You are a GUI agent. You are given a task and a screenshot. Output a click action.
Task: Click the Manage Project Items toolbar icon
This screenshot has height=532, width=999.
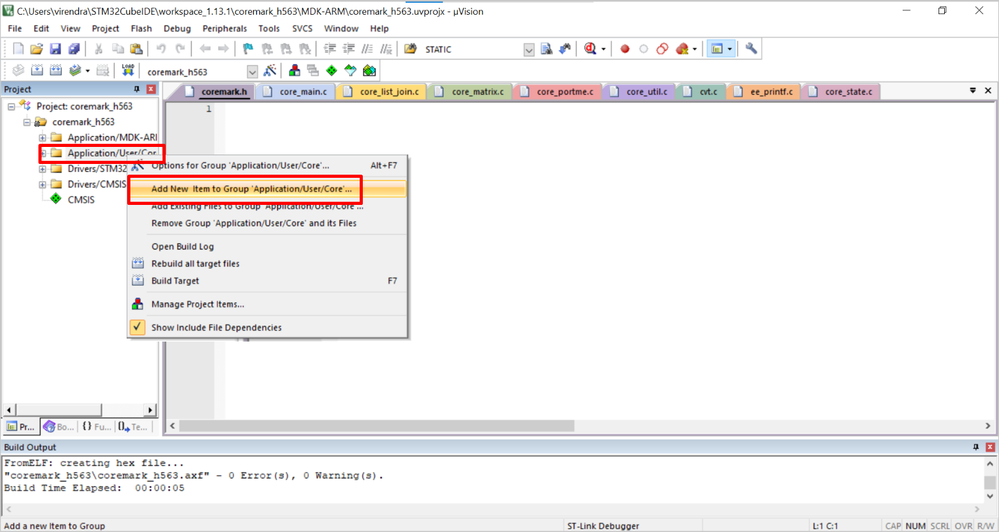pyautogui.click(x=294, y=71)
